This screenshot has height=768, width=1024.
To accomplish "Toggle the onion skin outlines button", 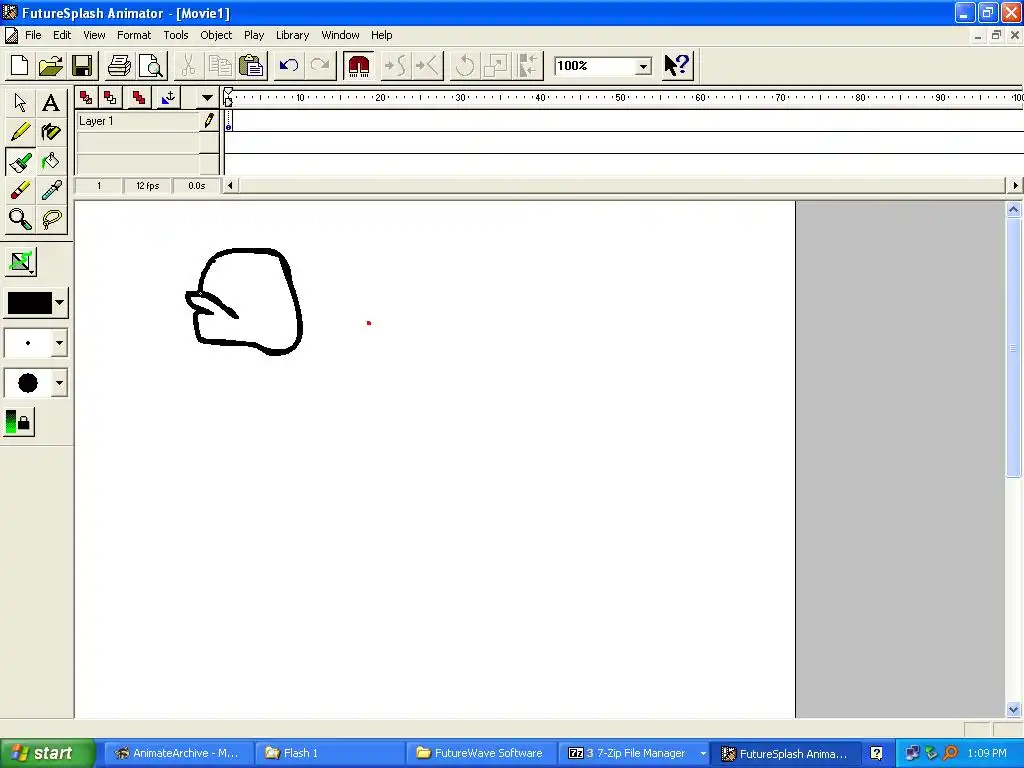I will tap(110, 98).
